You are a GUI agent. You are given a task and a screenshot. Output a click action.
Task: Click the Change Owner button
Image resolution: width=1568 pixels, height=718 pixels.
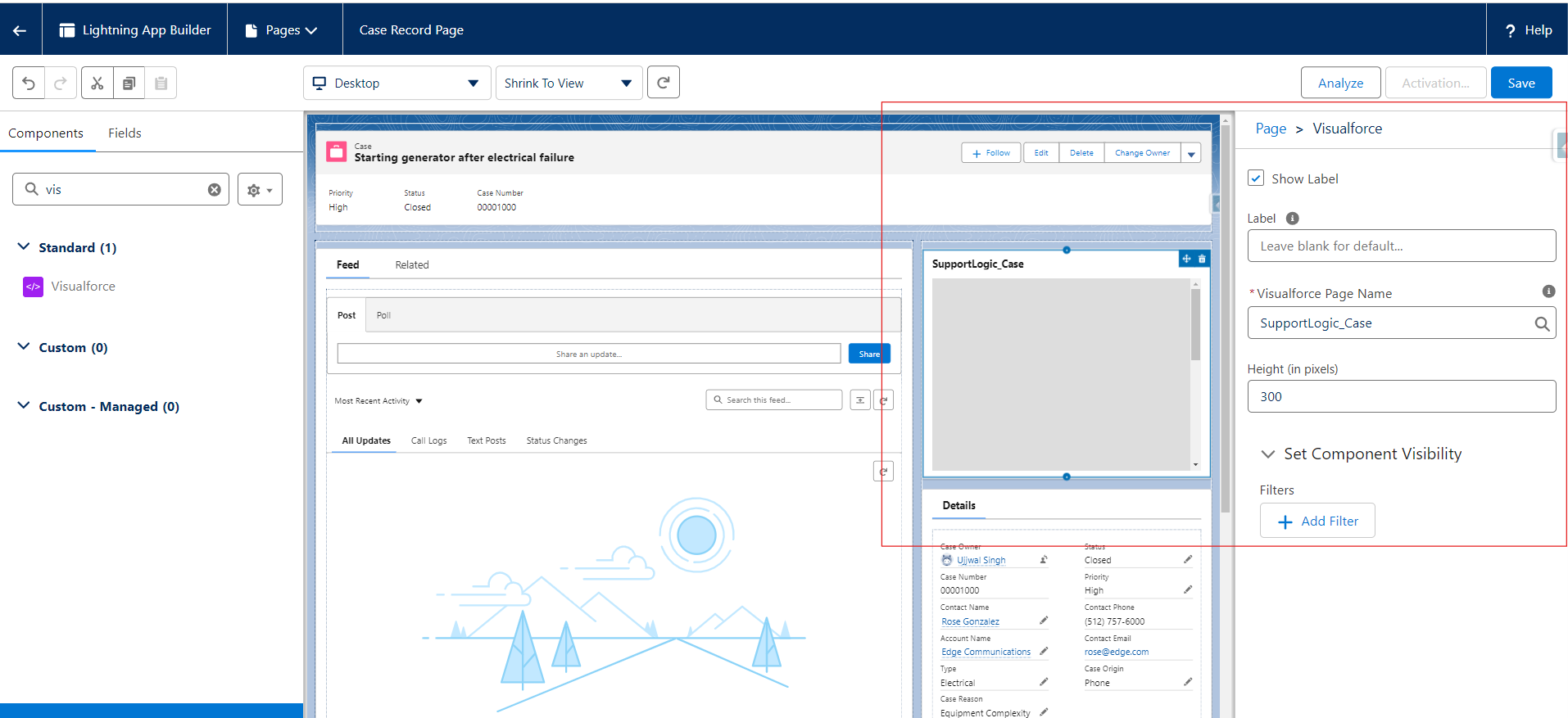tap(1142, 153)
